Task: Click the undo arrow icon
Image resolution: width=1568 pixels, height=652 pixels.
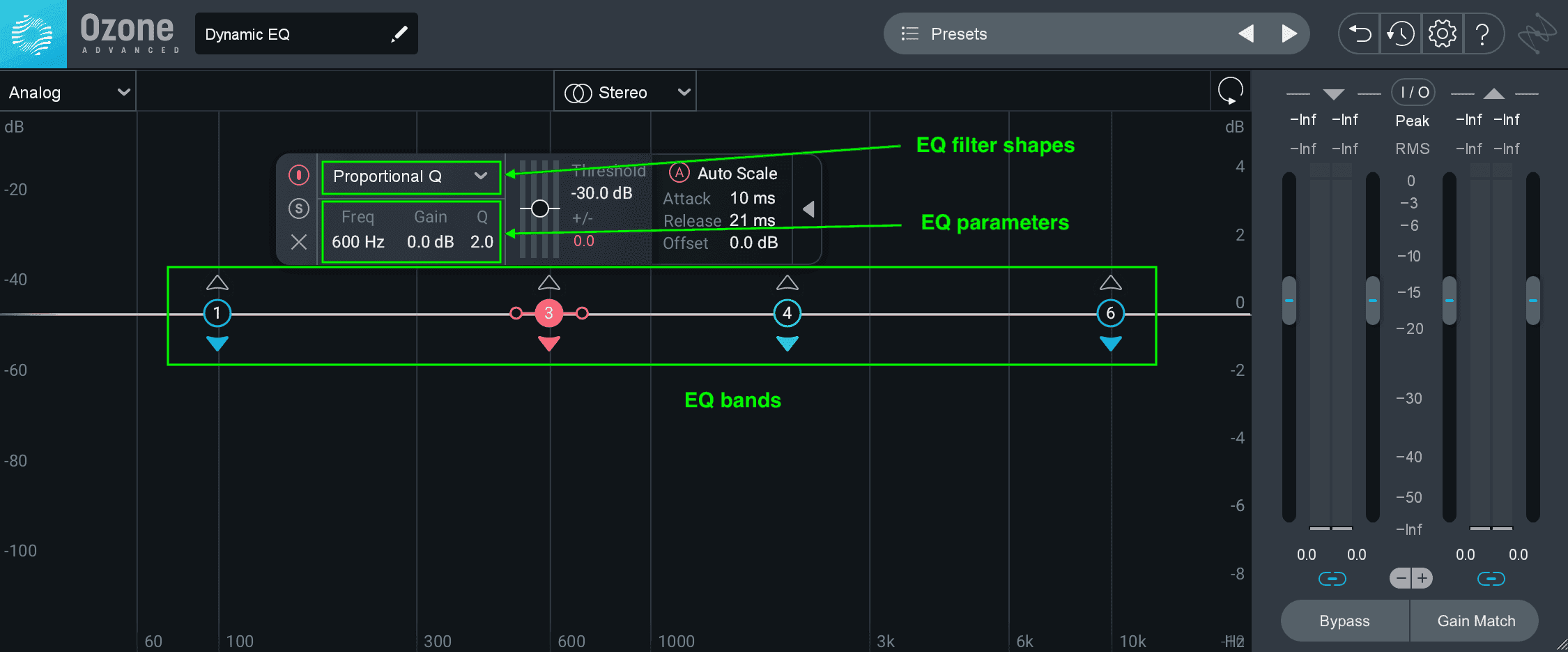Action: 1360,33
